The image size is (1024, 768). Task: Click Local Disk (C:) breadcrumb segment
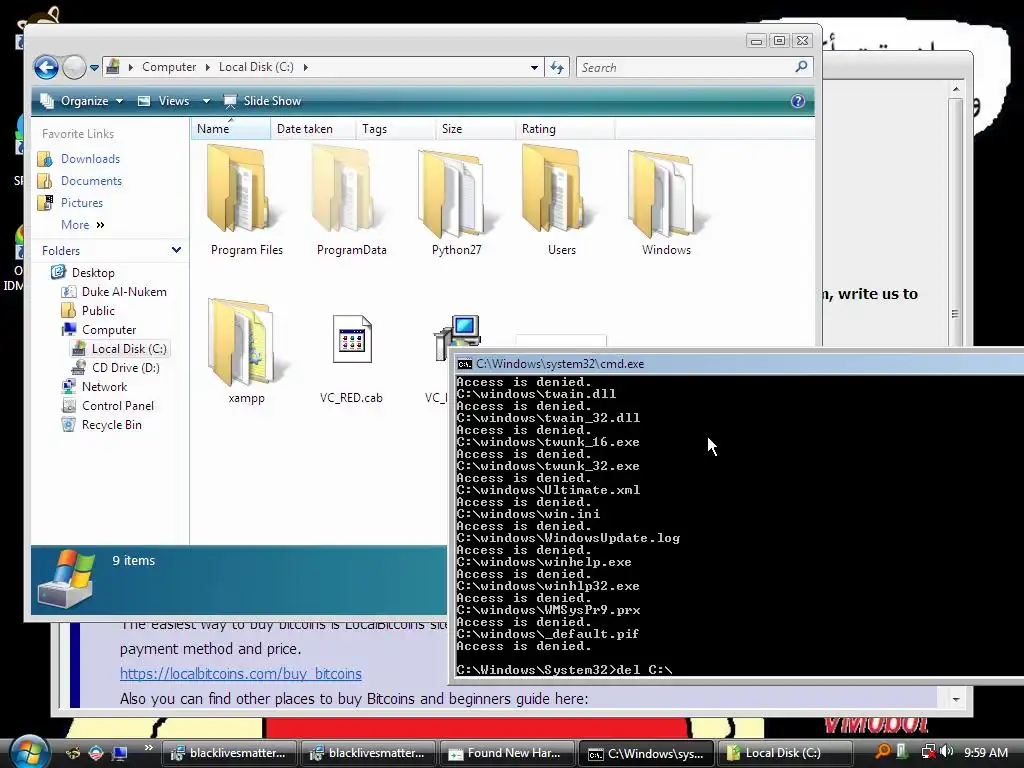[256, 67]
